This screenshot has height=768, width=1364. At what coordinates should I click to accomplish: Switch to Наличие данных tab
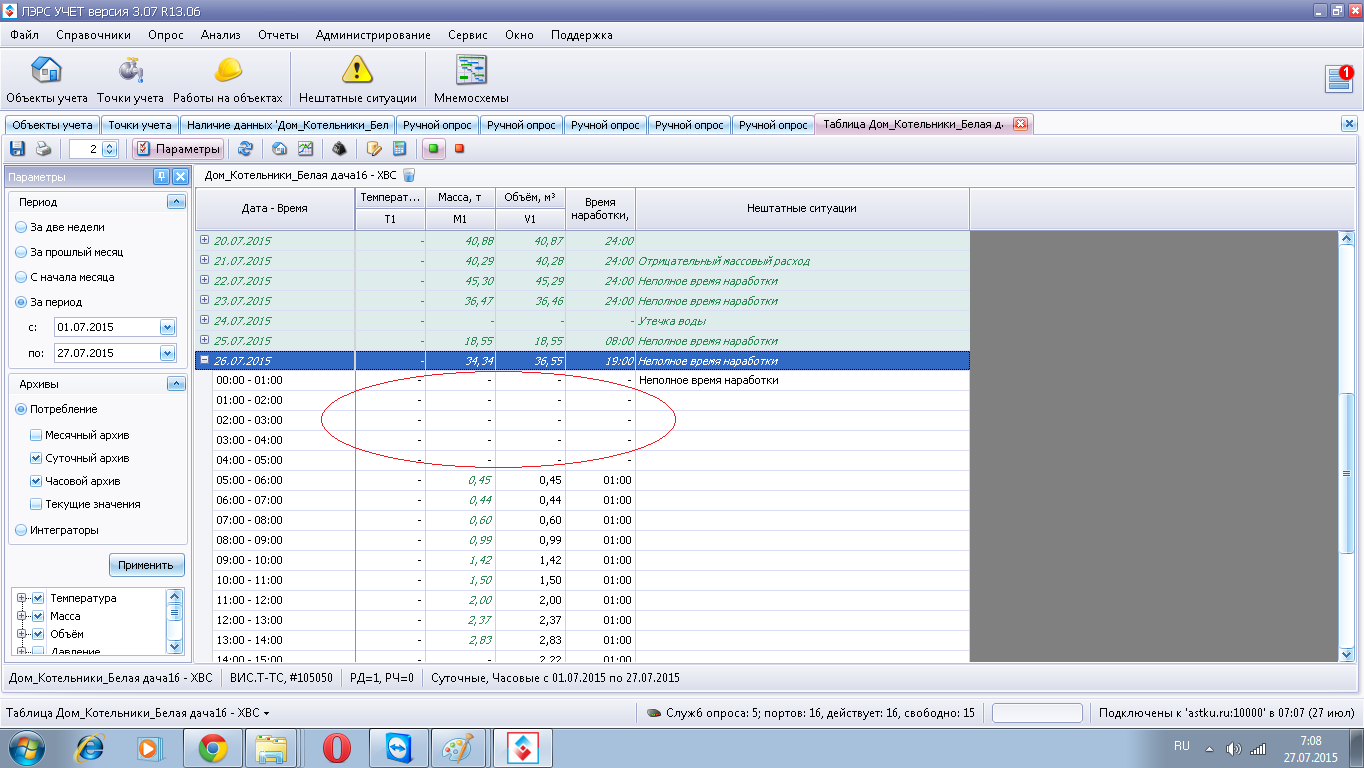[288, 125]
